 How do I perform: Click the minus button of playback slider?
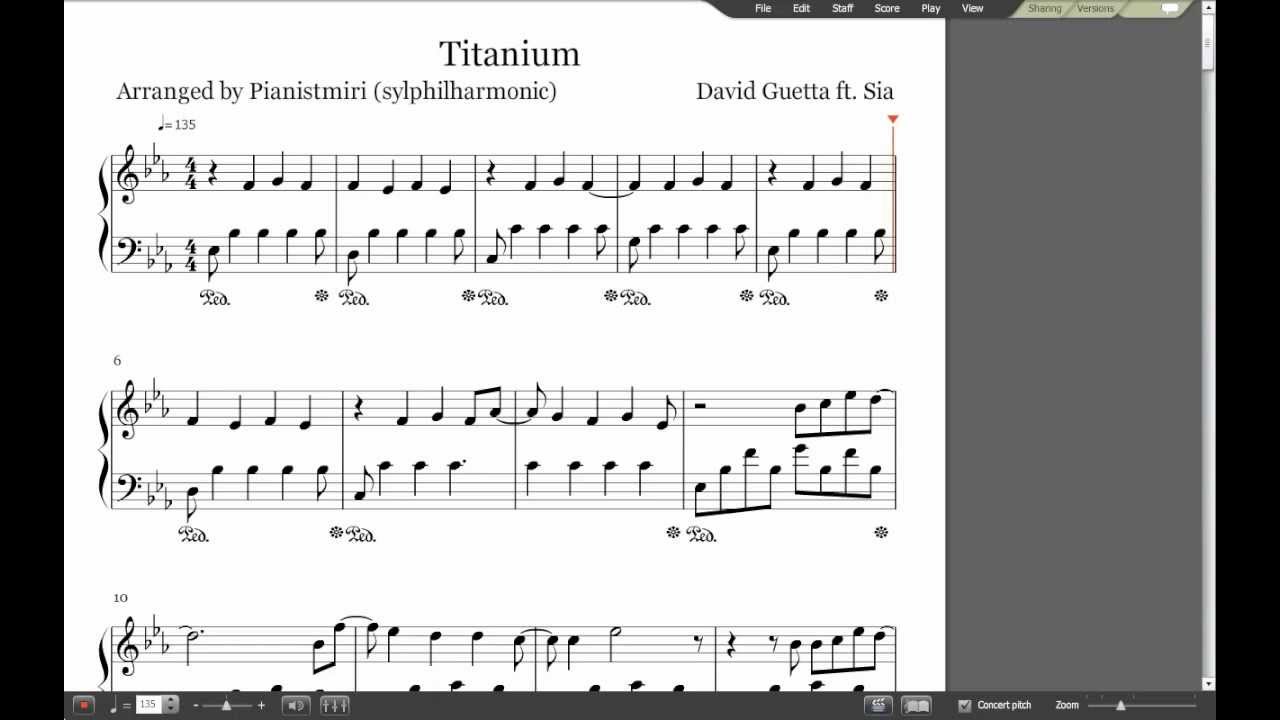click(196, 705)
